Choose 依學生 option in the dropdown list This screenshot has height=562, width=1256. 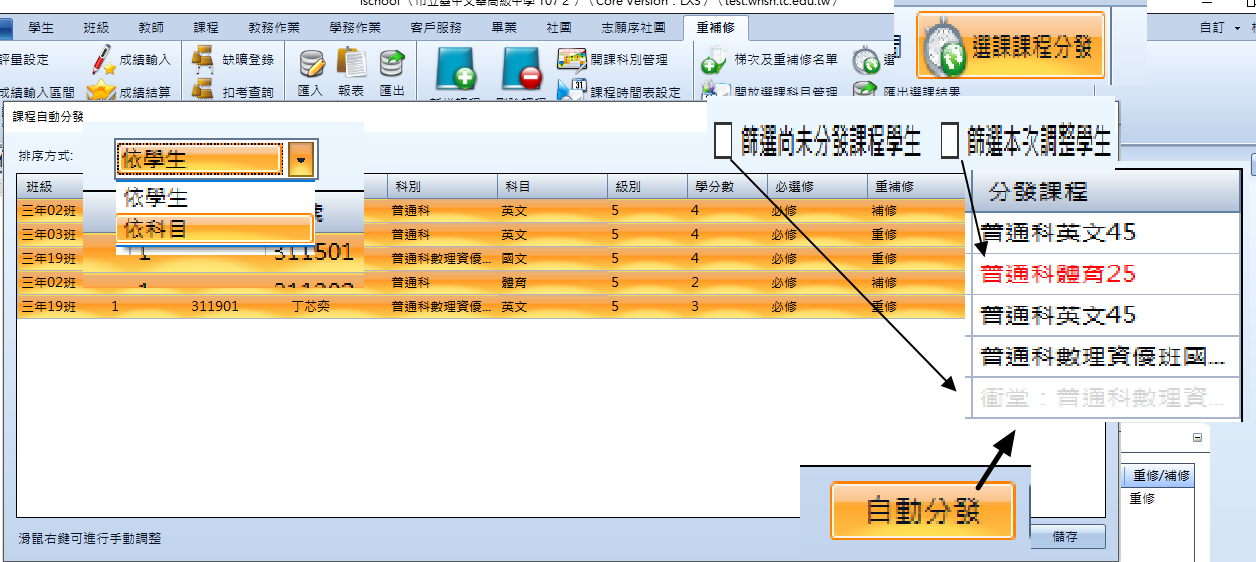click(x=214, y=197)
